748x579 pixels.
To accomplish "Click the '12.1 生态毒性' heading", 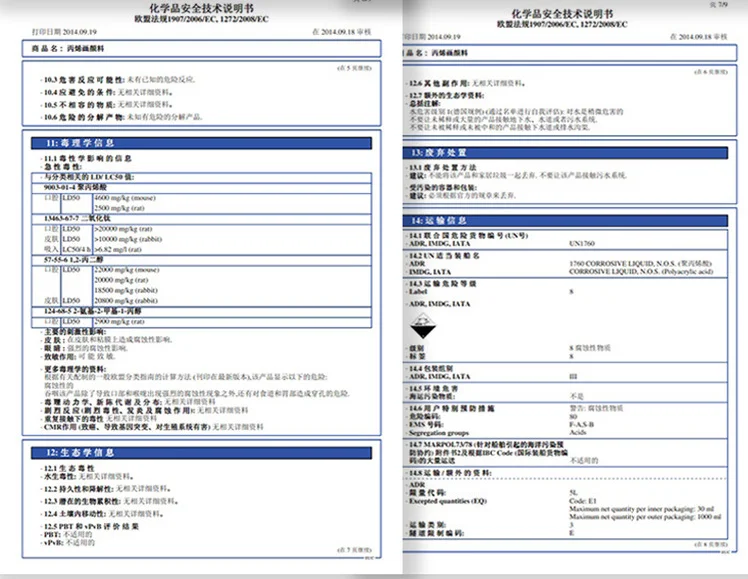I will click(x=69, y=468).
